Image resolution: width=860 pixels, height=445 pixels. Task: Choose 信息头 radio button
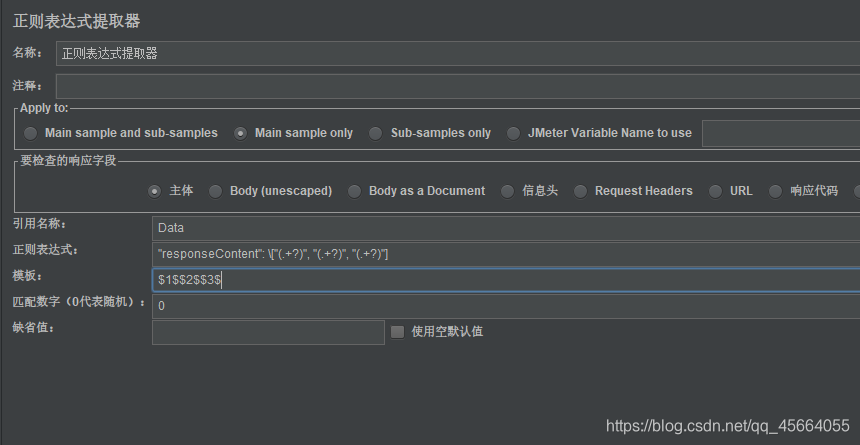[508, 191]
